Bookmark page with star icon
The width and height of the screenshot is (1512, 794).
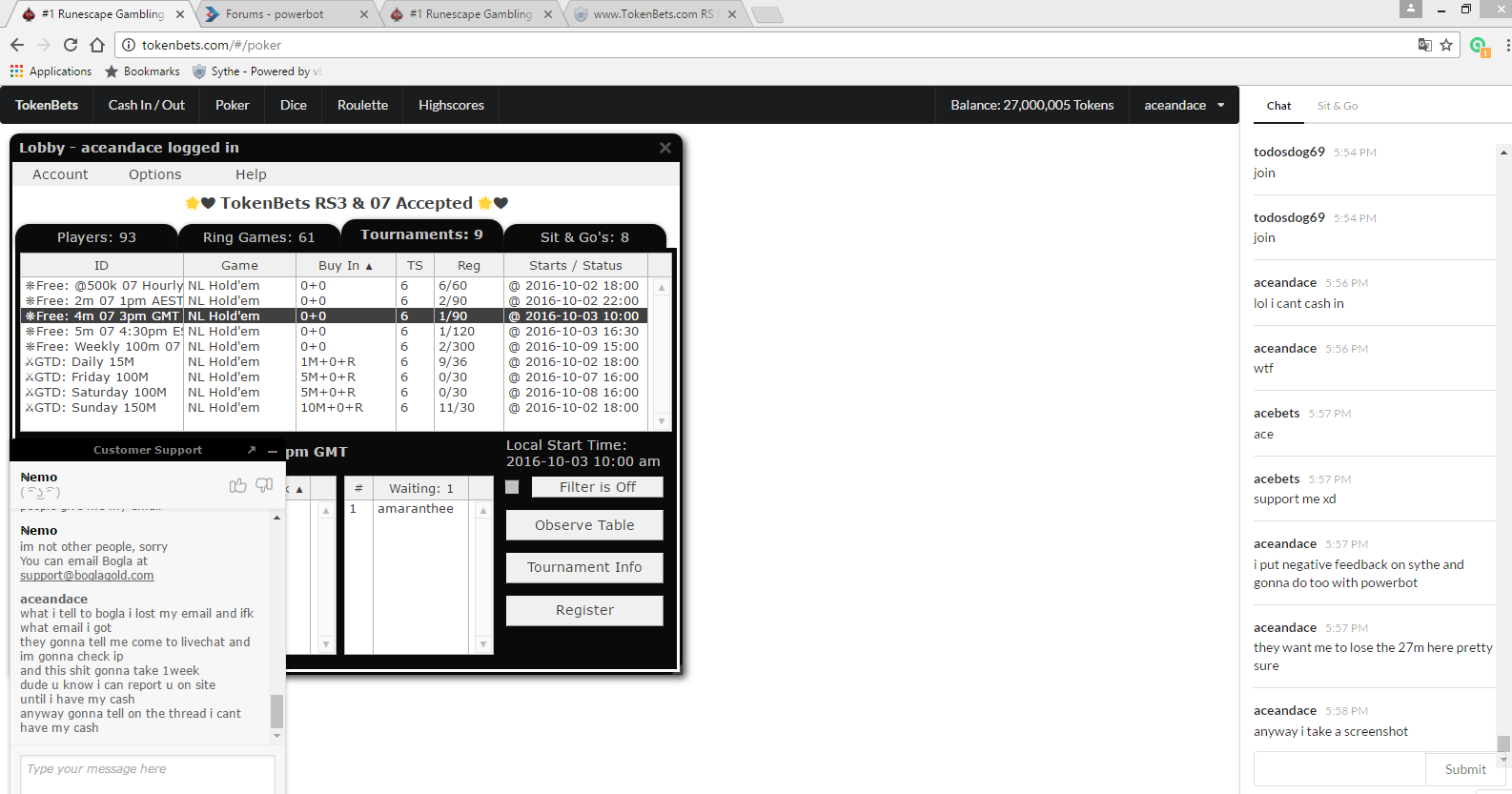coord(1446,45)
